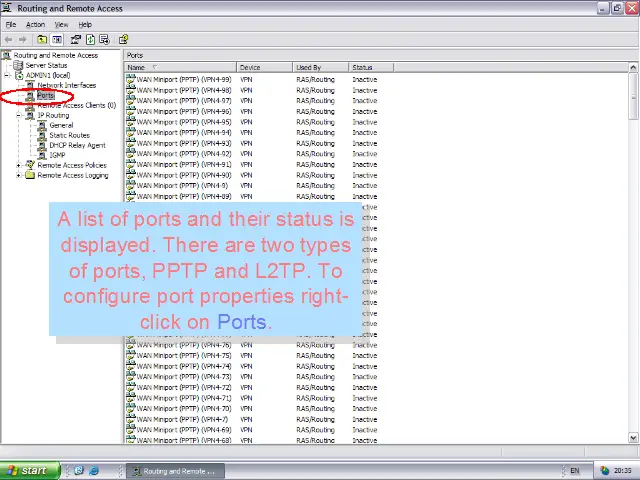Select Ports in the console tree
The width and height of the screenshot is (640, 480).
[x=46, y=95]
